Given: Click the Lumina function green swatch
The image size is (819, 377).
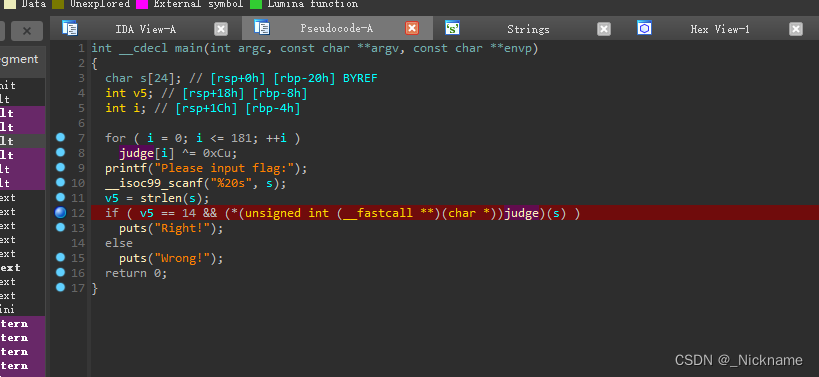Looking at the screenshot, I should coord(256,4).
